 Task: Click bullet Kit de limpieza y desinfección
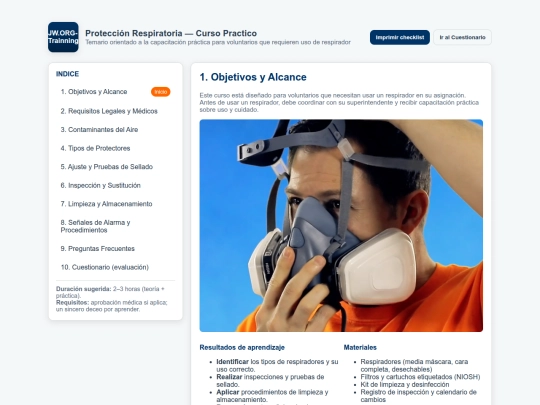point(405,384)
